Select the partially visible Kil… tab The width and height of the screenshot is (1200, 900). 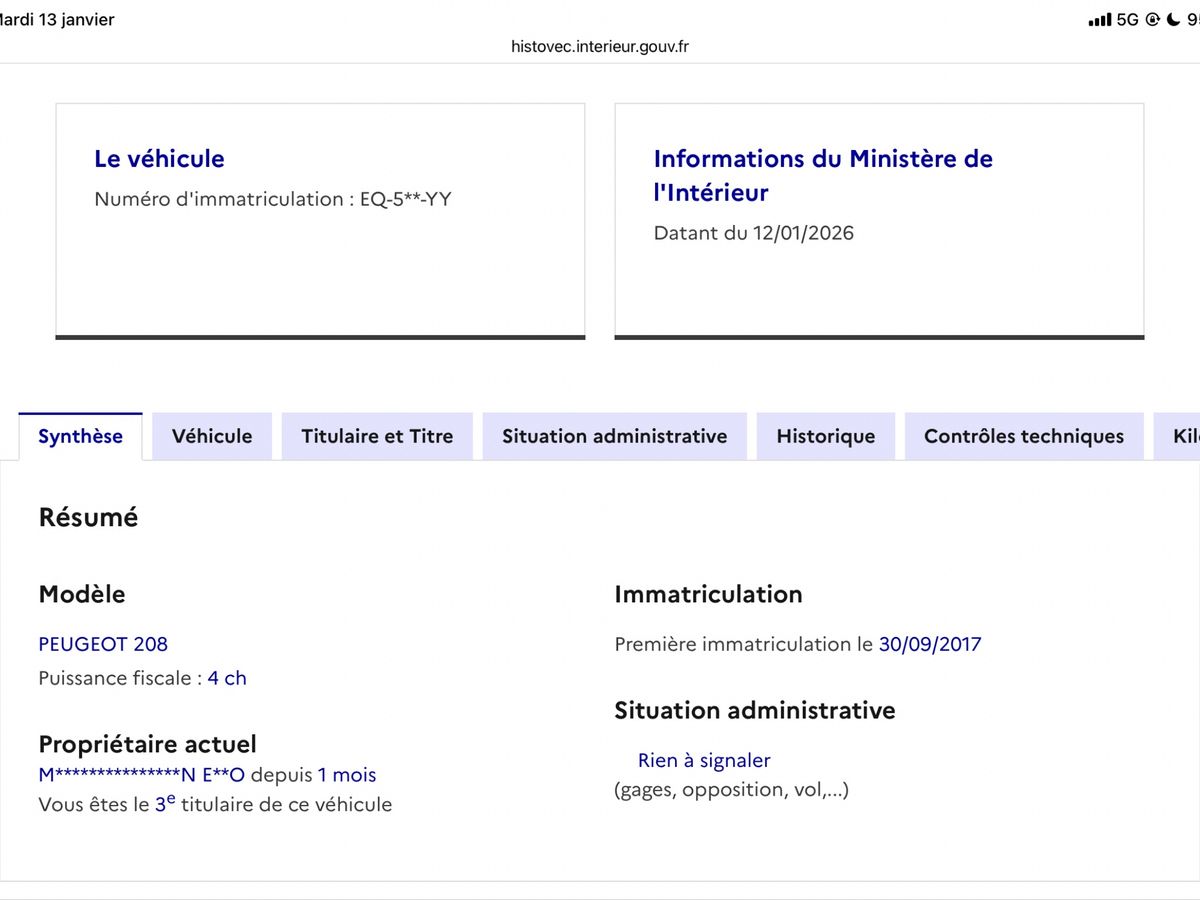1180,436
